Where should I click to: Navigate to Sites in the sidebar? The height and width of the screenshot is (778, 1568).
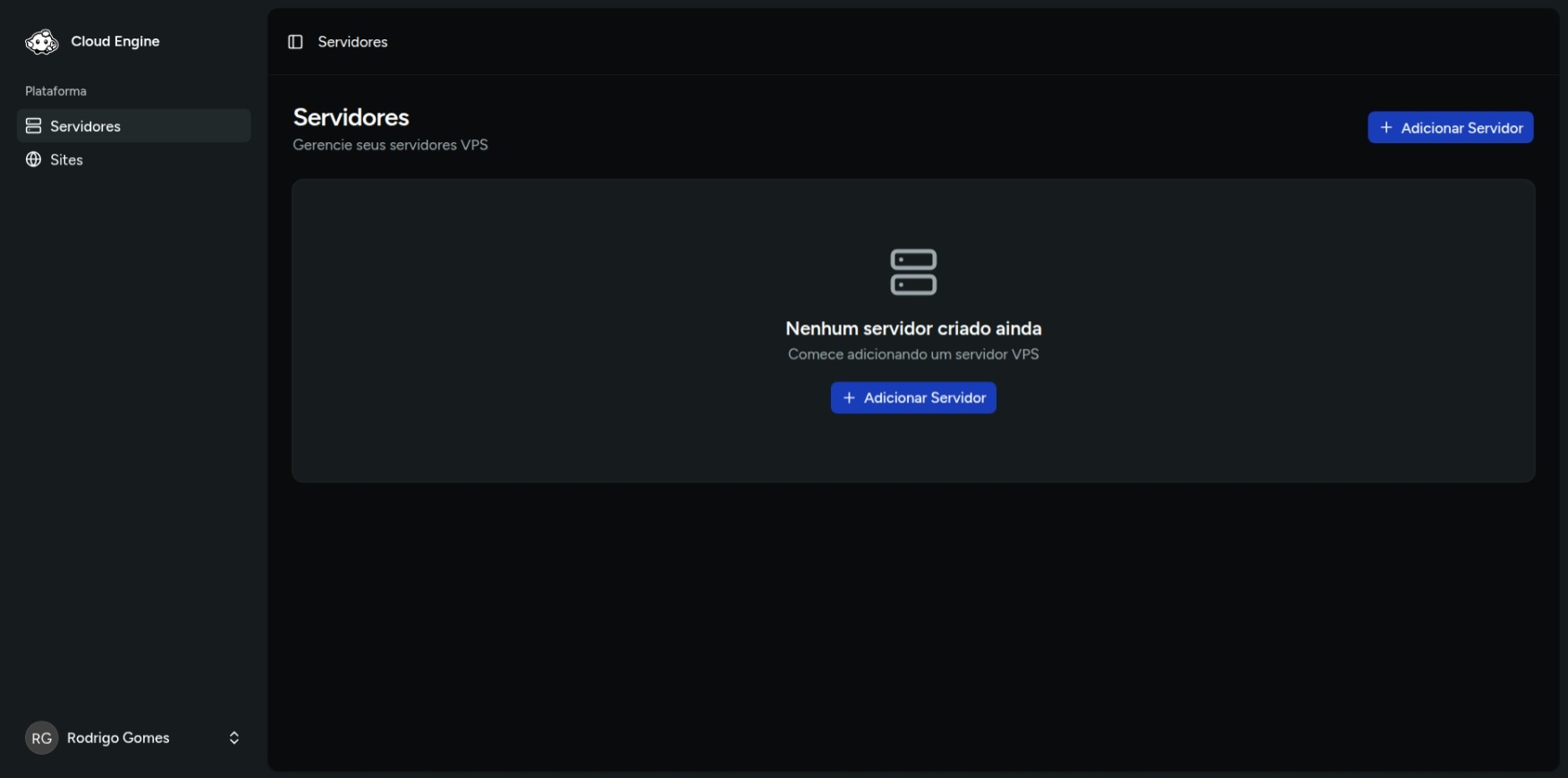66,160
